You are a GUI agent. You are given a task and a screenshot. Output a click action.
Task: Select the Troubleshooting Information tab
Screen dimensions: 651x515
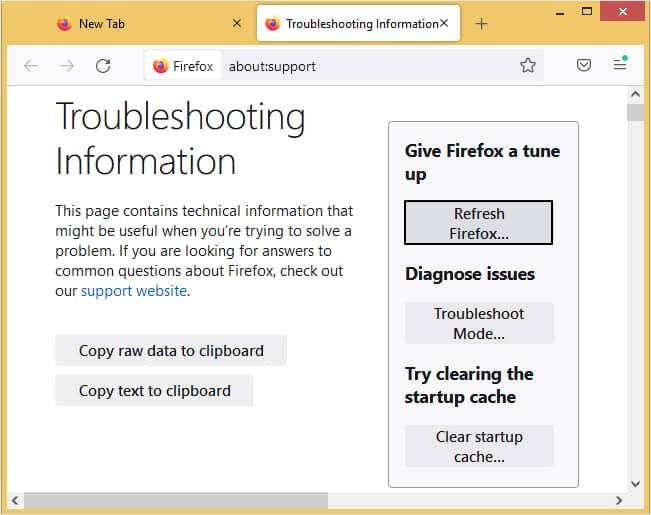[x=358, y=24]
